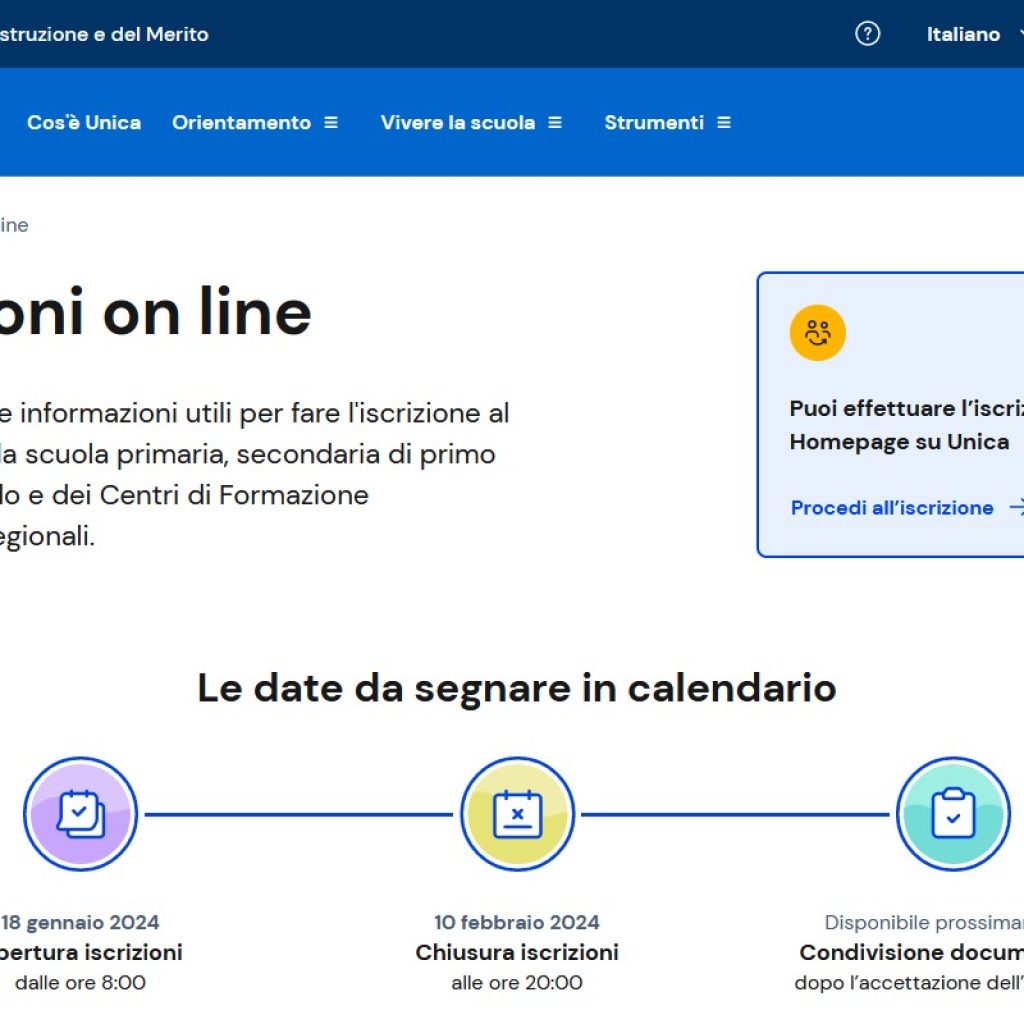Click the 10 febbraio 2024 date text
This screenshot has height=1024, width=1024.
pos(517,922)
